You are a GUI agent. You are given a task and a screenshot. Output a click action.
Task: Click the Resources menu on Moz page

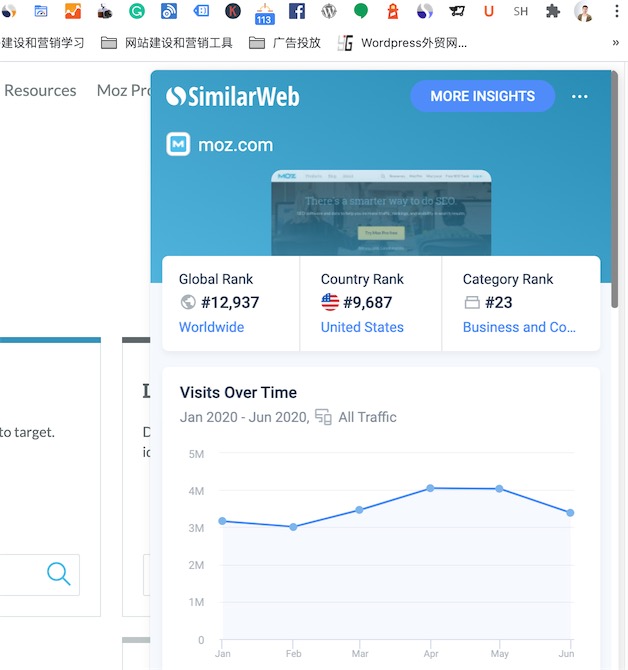click(40, 91)
